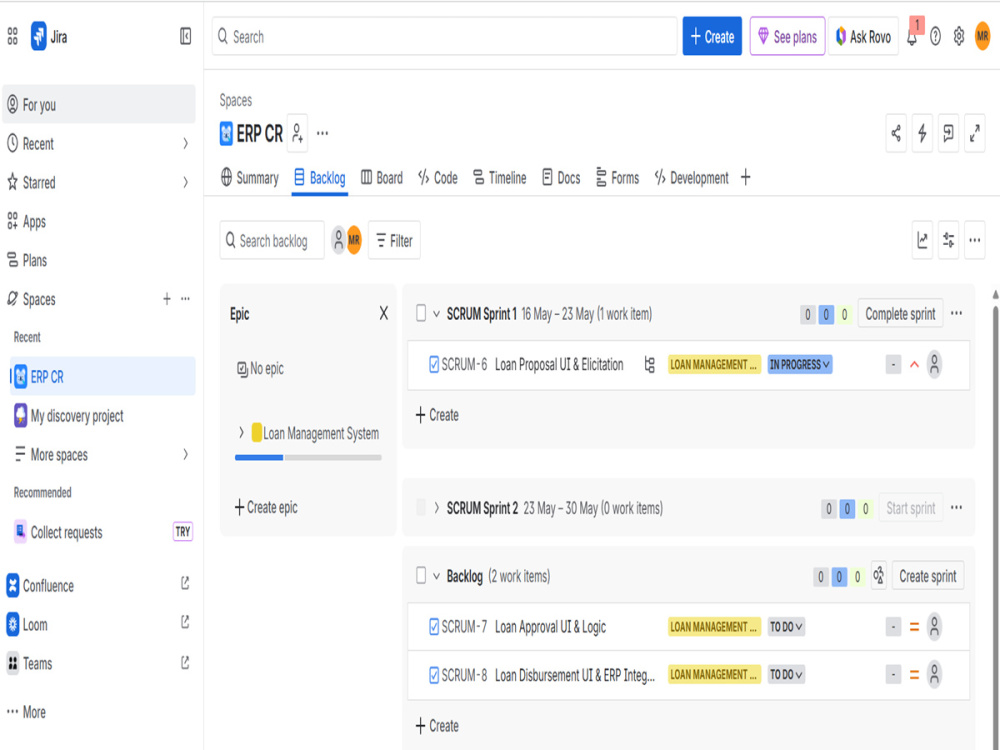The width and height of the screenshot is (1000, 750).
Task: Open the Timeline tab
Action: 499,178
